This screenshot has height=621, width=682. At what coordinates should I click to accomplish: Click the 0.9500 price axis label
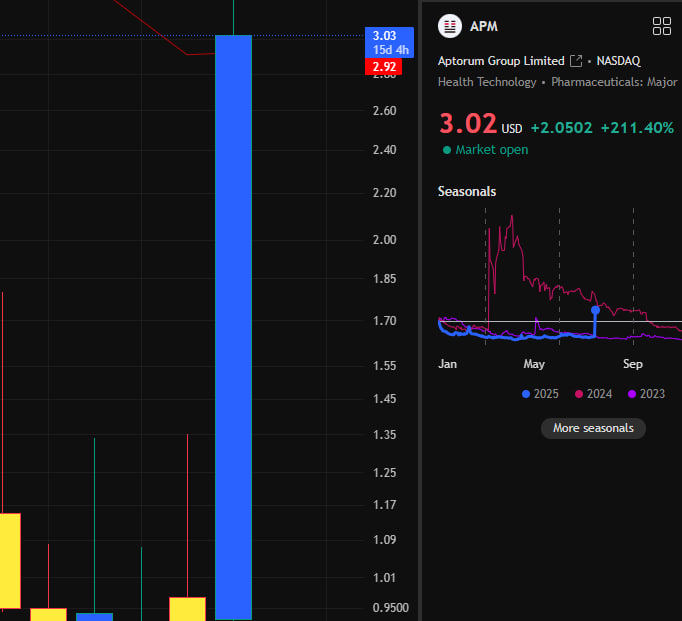391,608
